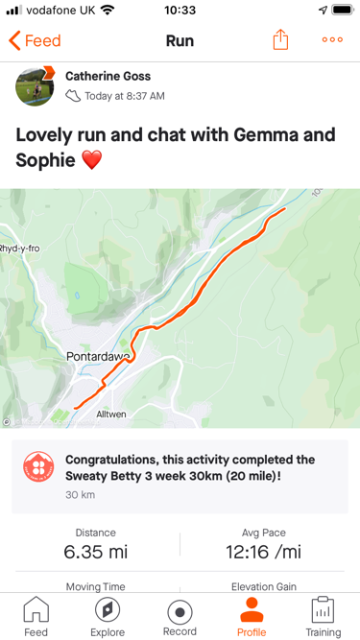
Task: Open the route map near Pontardawe
Action: [x=180, y=308]
